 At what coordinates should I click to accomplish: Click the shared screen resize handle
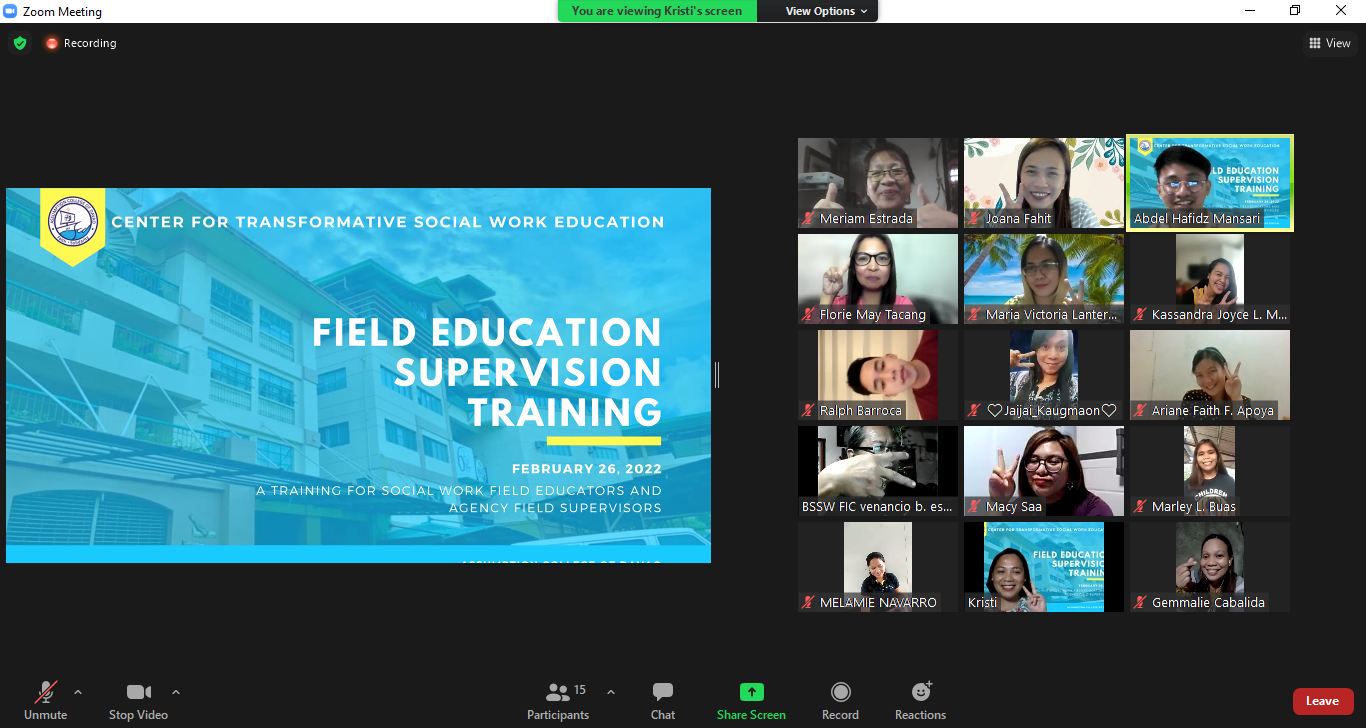[716, 375]
